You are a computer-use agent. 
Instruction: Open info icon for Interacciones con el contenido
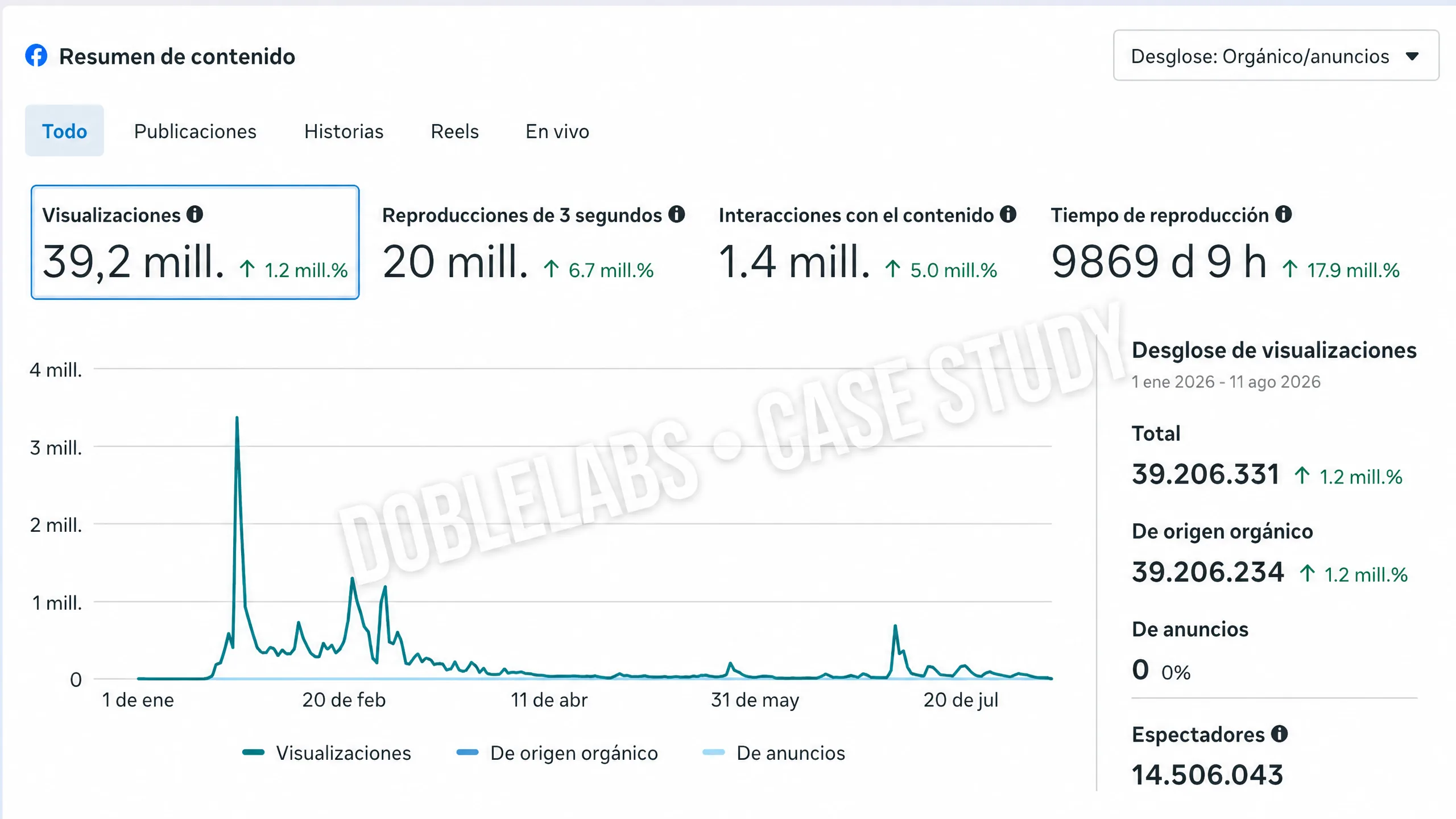tap(1008, 214)
